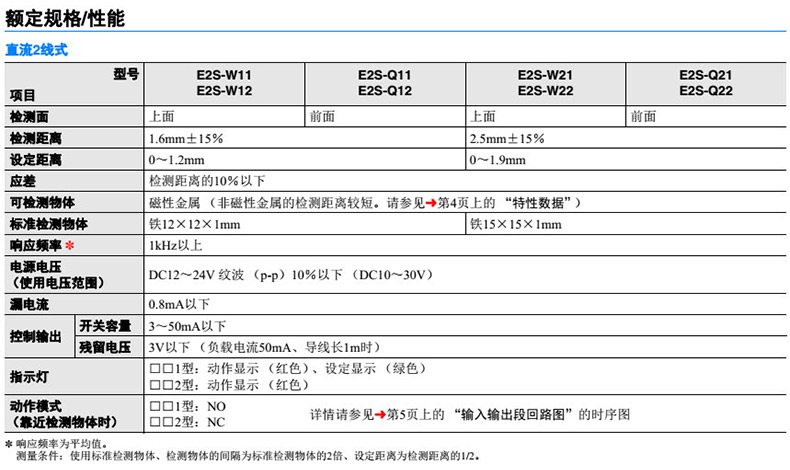Select the E2S-W11 / E2S-W12 column header

click(224, 83)
